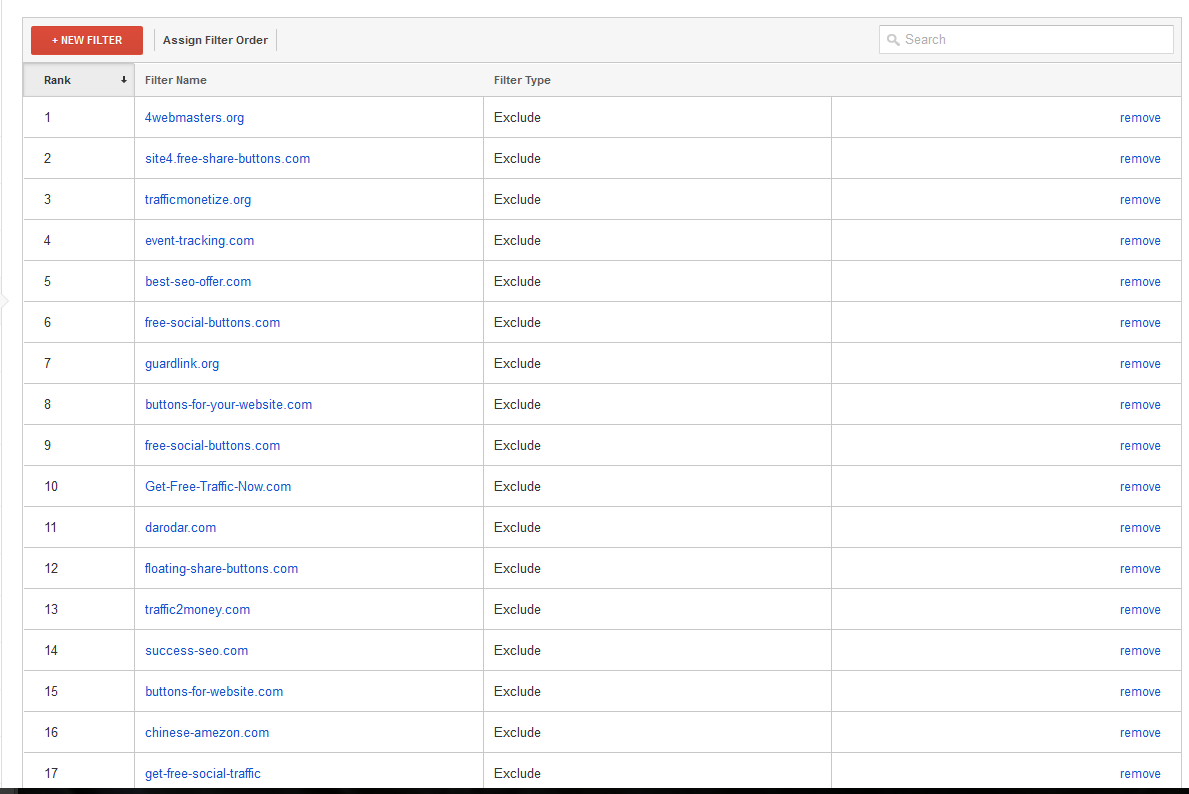1189x794 pixels.
Task: Remove the floating-share-buttons.com filter
Action: (1140, 568)
